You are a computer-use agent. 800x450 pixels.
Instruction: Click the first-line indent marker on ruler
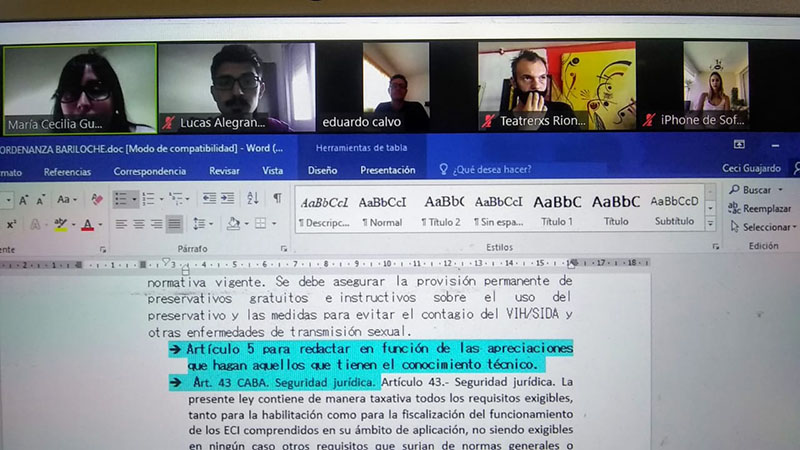point(166,262)
